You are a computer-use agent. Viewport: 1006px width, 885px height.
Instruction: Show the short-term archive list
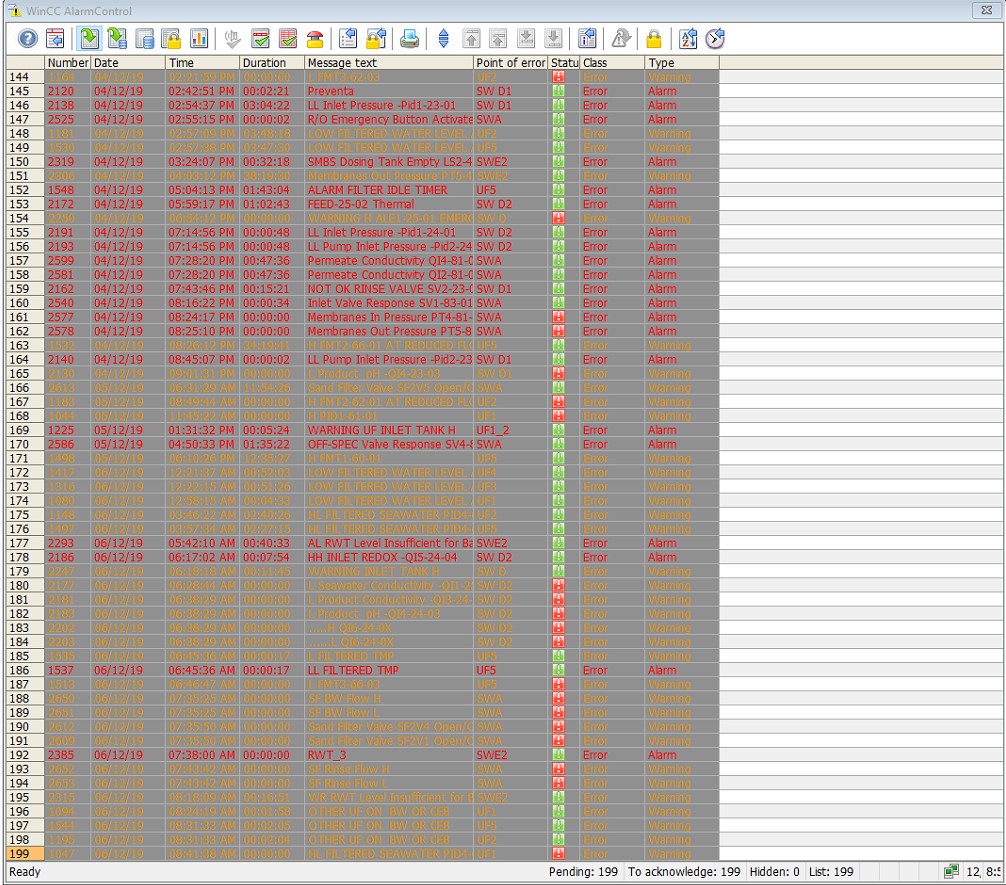(118, 39)
